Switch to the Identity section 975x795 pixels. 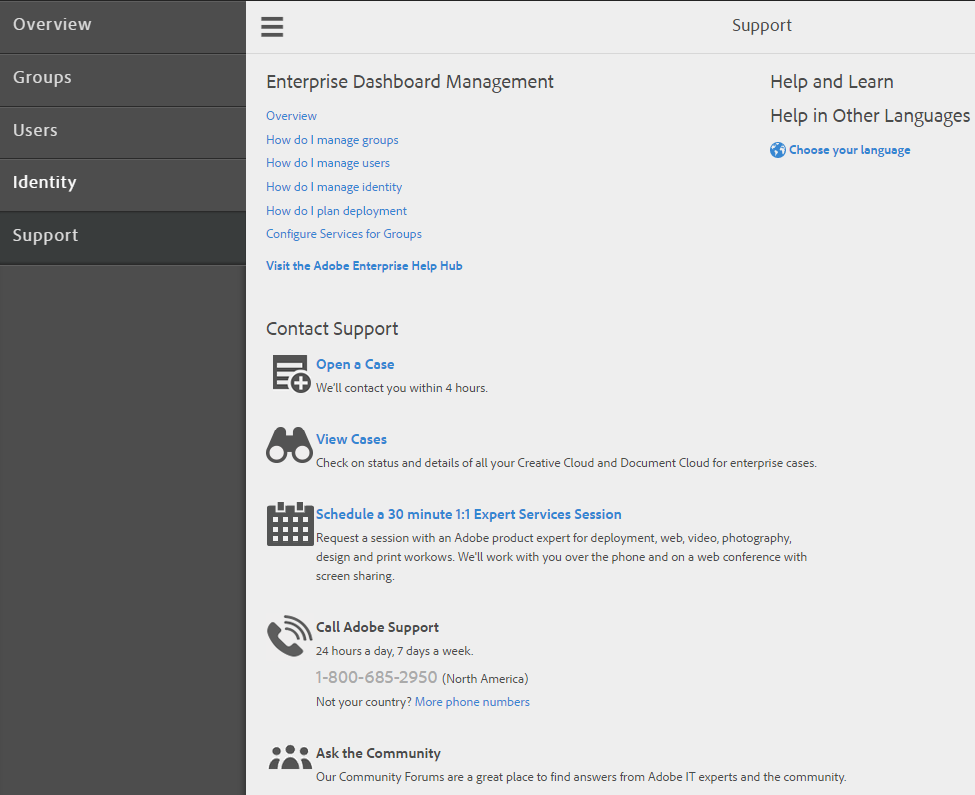(45, 183)
